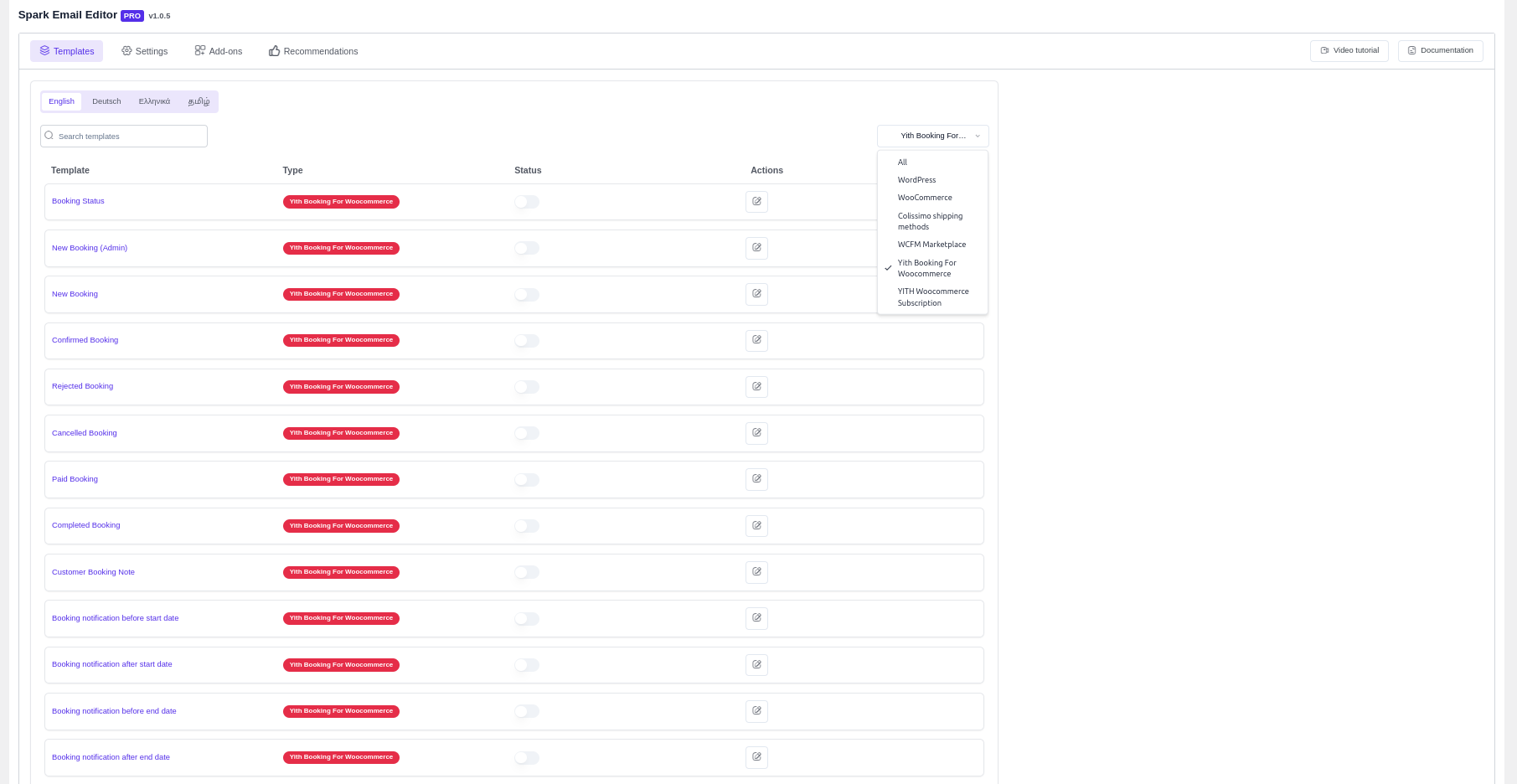Click edit icon for Paid Booking template
The width and height of the screenshot is (1517, 784).
(756, 479)
